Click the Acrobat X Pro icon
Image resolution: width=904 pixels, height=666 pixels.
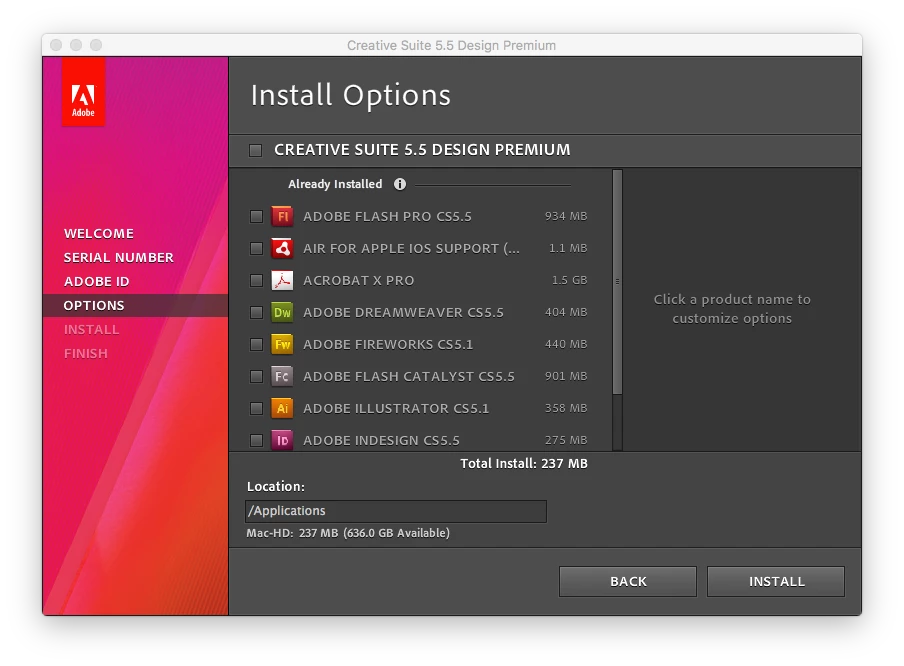(x=282, y=280)
